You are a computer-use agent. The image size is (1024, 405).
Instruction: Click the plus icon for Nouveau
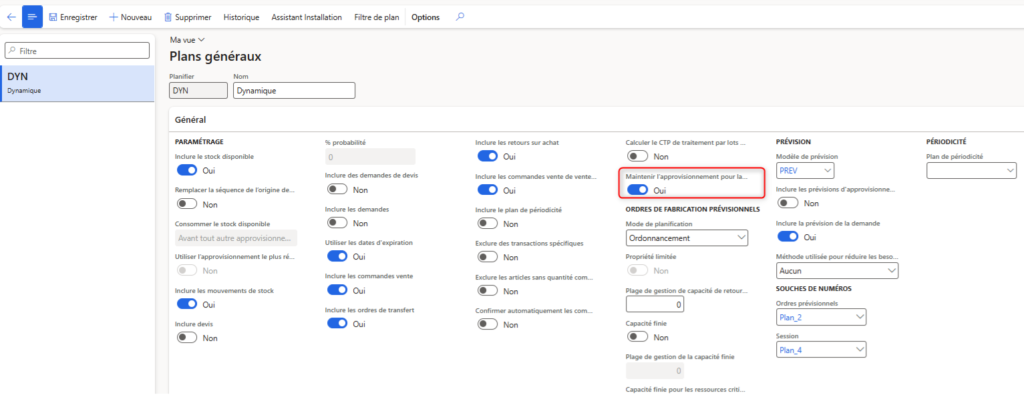click(x=113, y=17)
